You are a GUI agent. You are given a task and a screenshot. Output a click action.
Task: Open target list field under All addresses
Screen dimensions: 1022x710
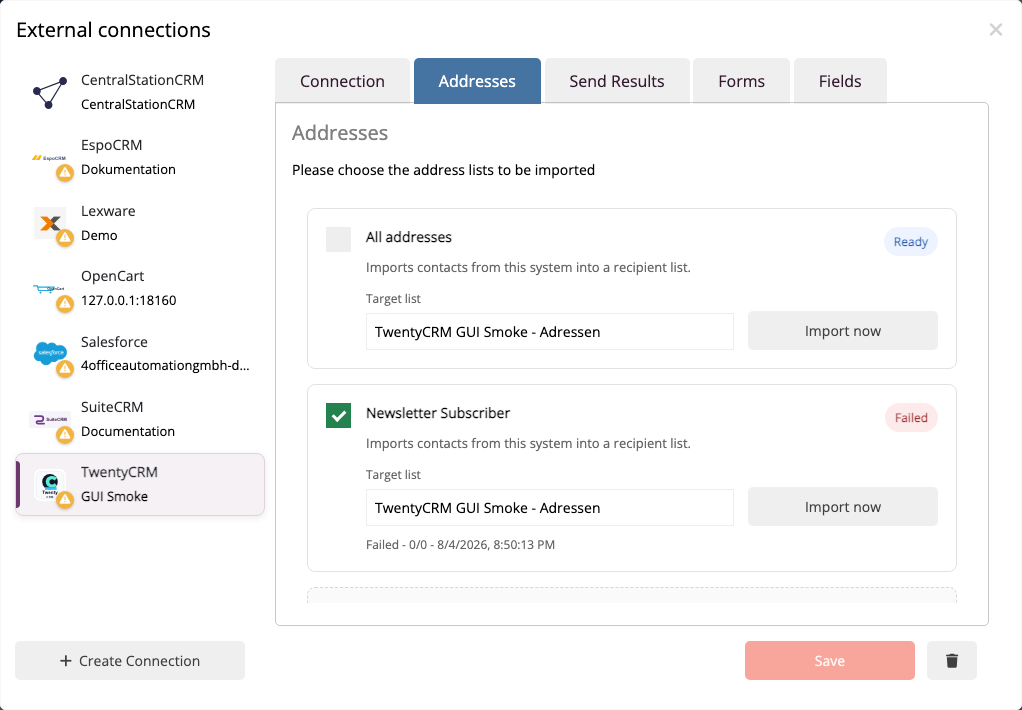tap(549, 331)
